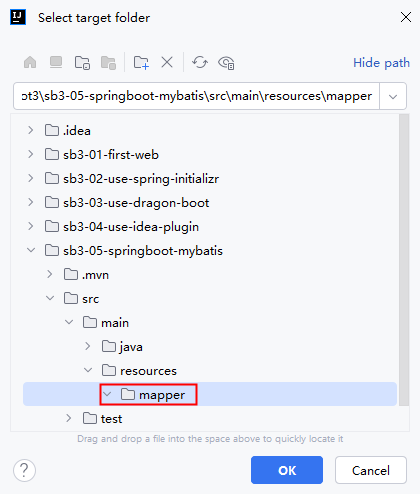Screen dimensions: 420x494
Task: Confirm with the OK button
Action: coord(287,470)
